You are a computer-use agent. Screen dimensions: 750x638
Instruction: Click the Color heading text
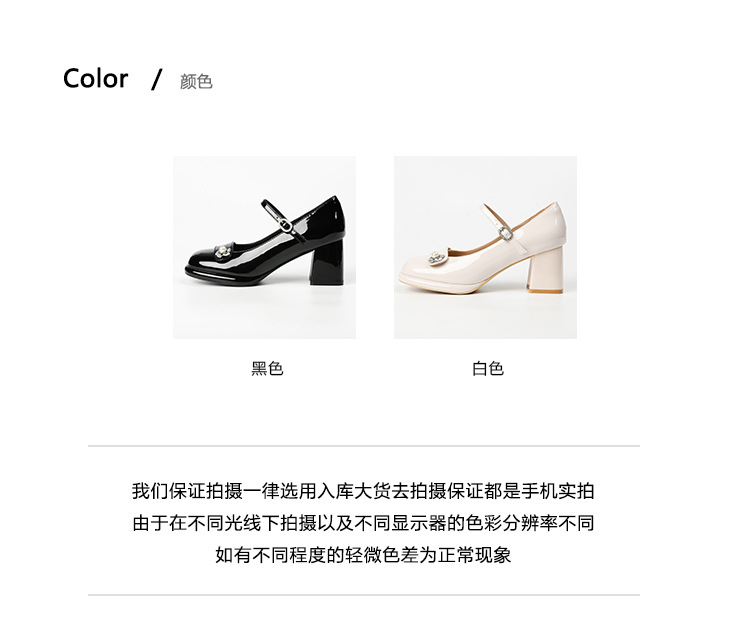[x=96, y=78]
